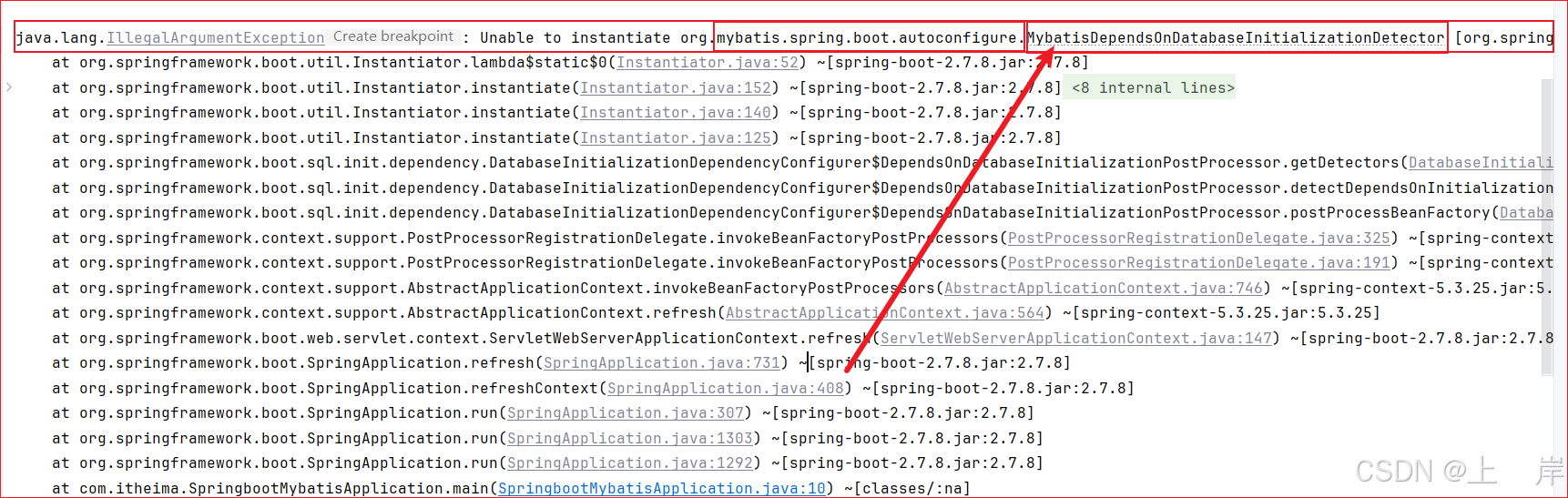Click 'mybatis.spring.boot.autoconfigure.' package text
The height and width of the screenshot is (498, 1568).
tap(871, 38)
